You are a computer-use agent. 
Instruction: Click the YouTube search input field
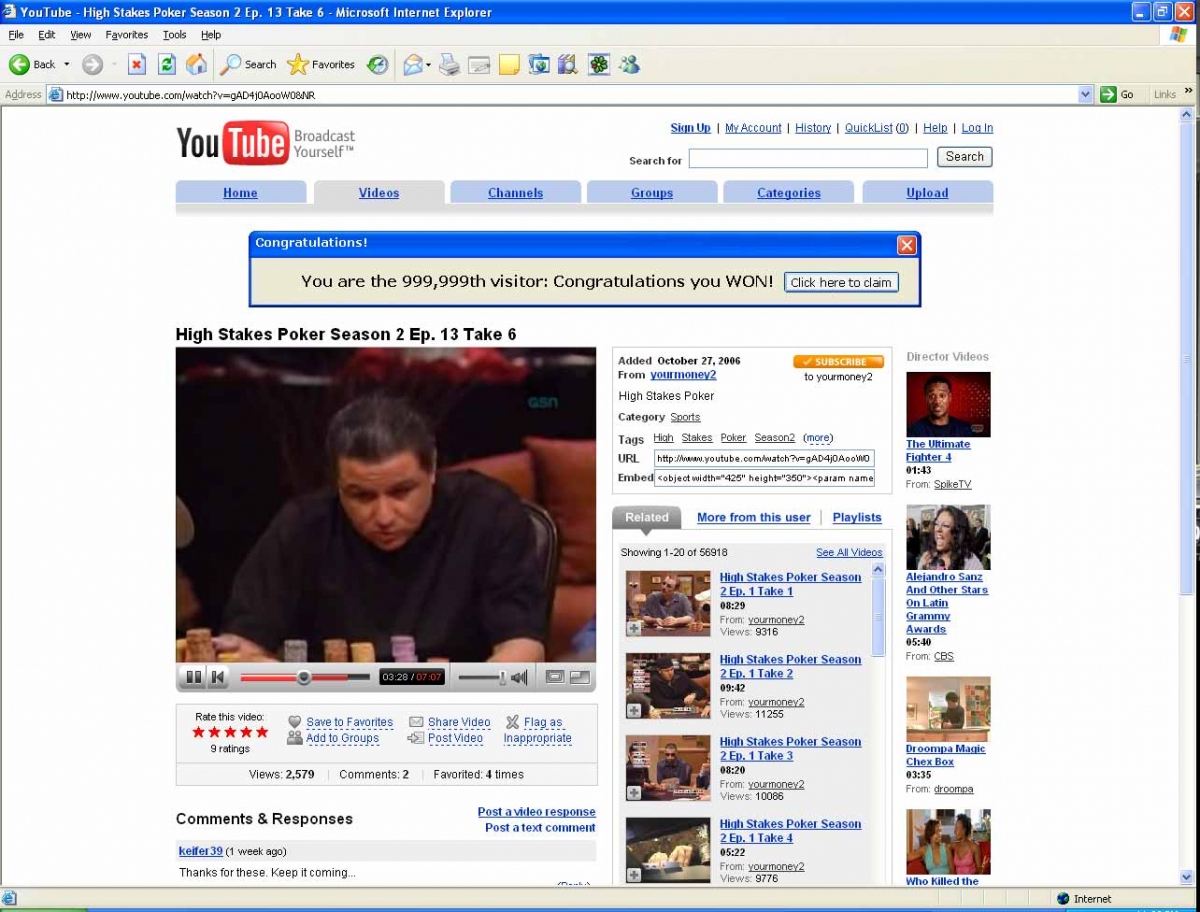coord(808,158)
